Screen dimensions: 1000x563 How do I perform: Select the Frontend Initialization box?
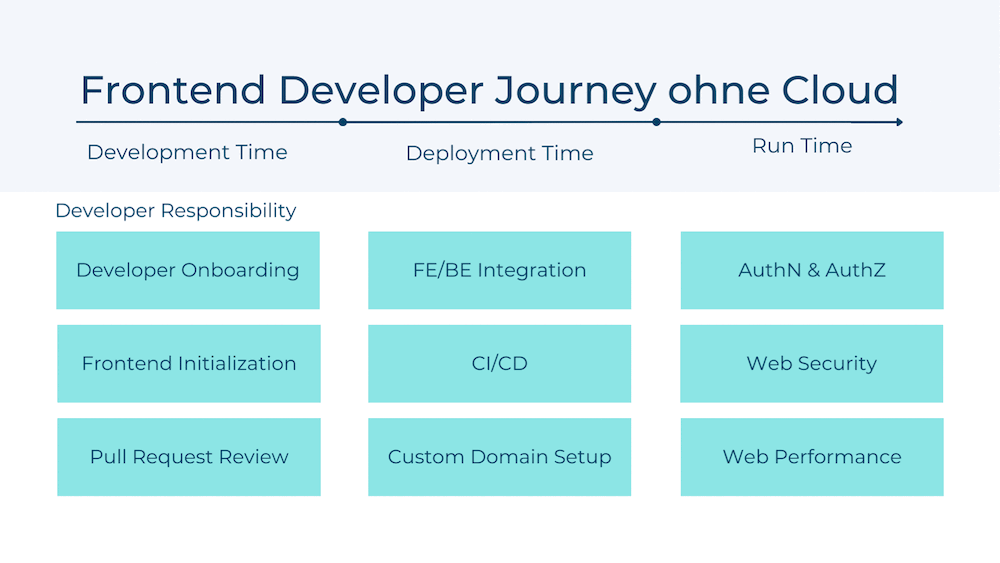[189, 363]
